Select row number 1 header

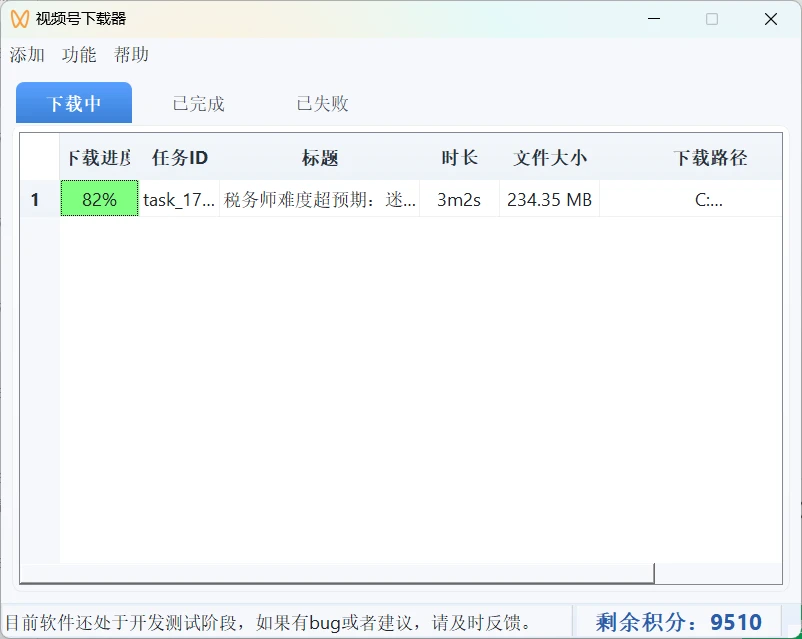tap(40, 199)
